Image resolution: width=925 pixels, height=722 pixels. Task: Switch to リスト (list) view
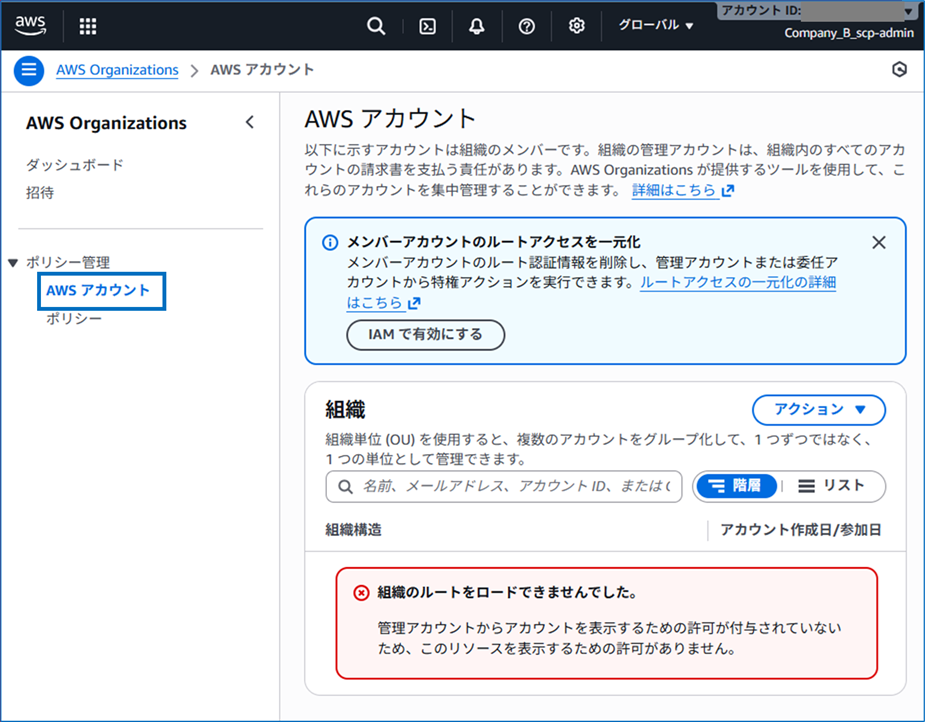(x=833, y=487)
